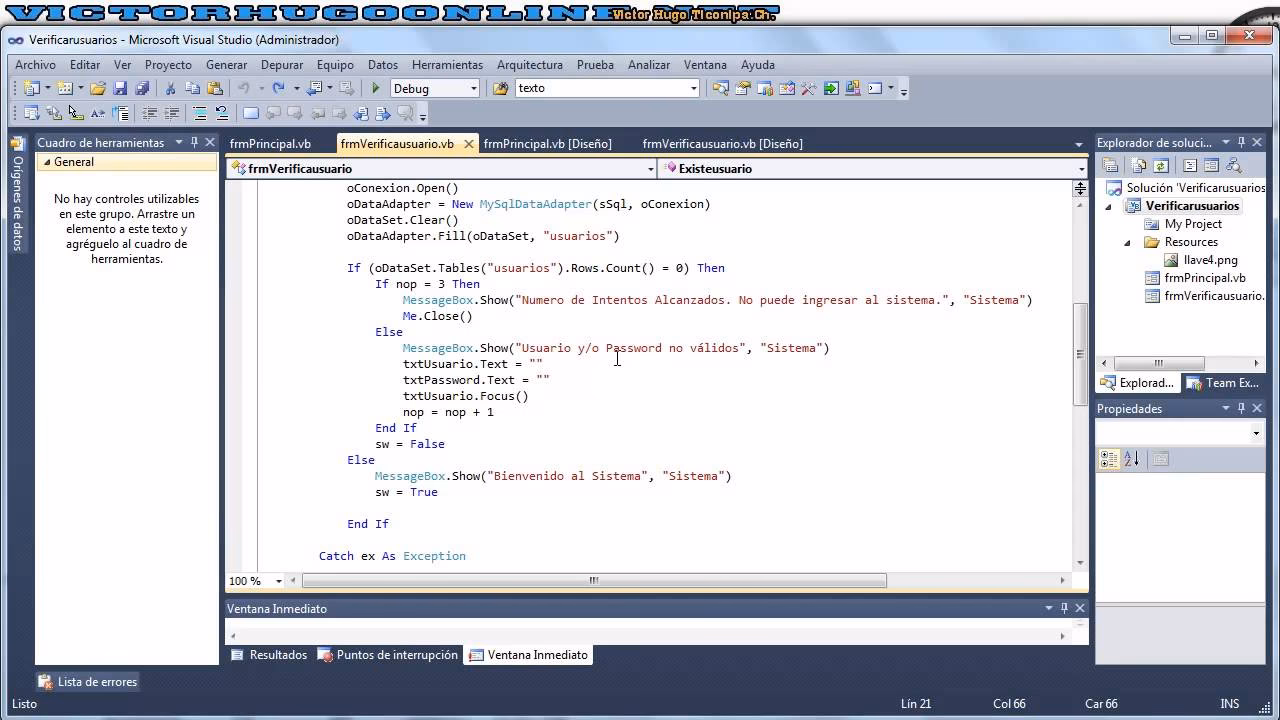Click the Undo arrow icon

243,88
